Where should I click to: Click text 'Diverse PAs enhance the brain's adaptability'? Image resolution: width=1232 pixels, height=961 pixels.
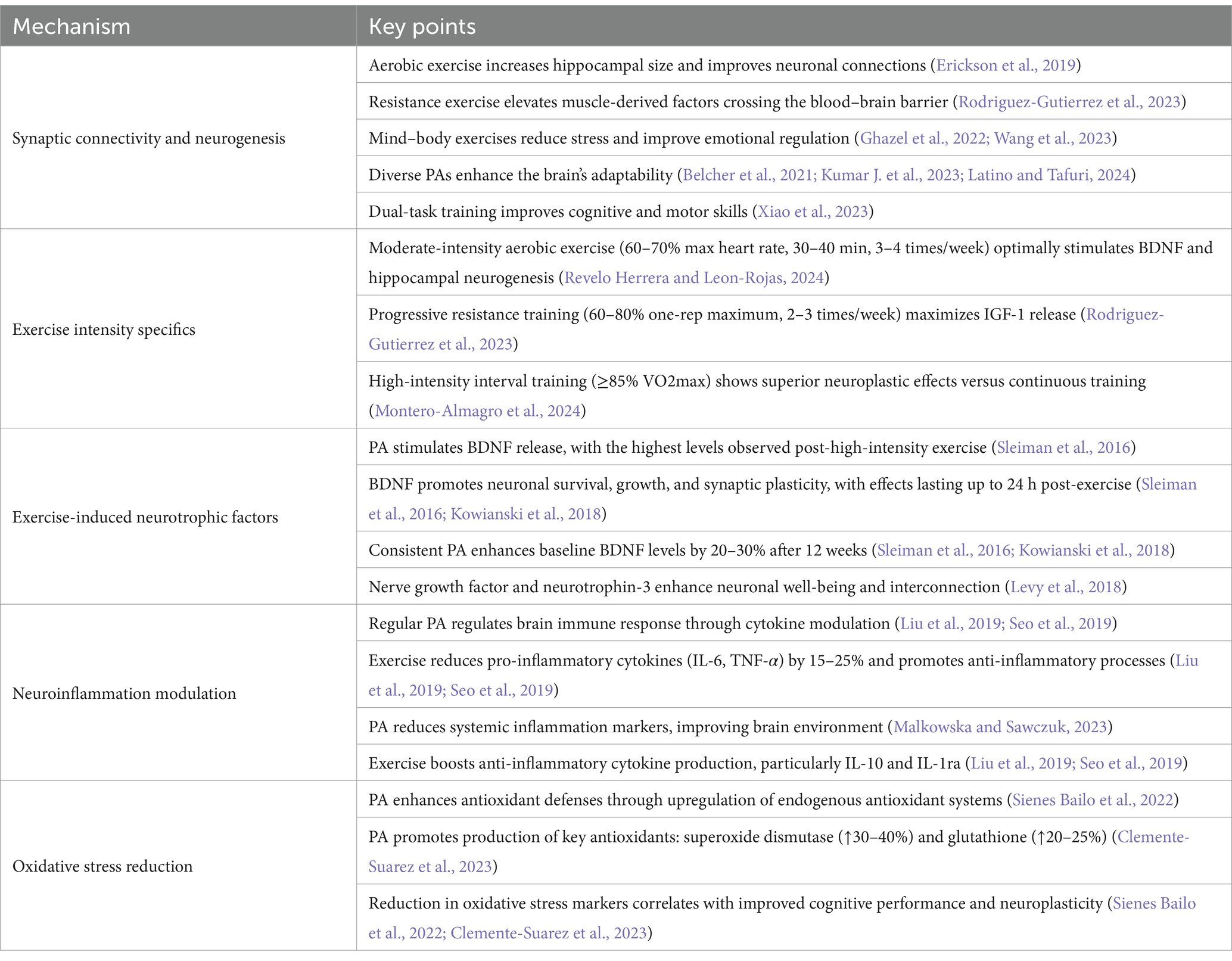tap(521, 175)
